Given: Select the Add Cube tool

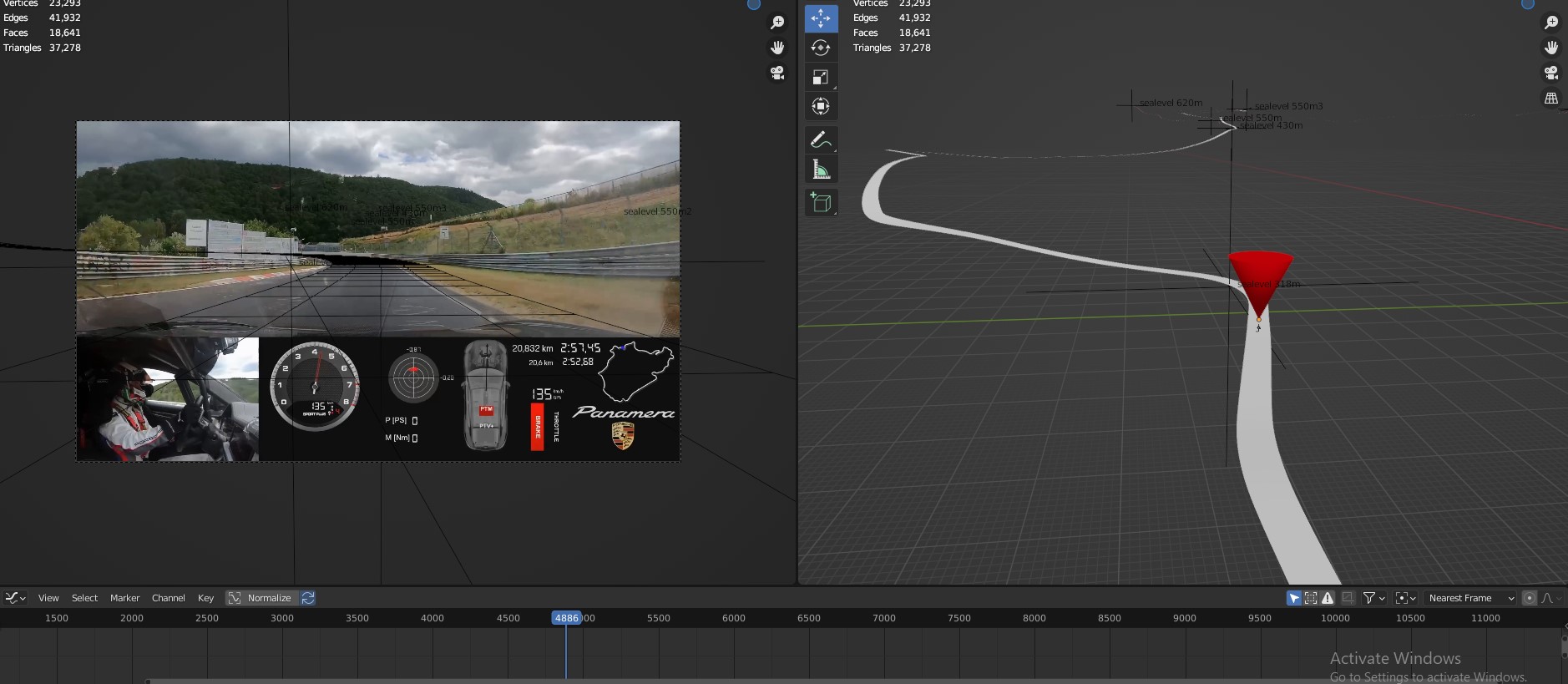Looking at the screenshot, I should tap(821, 203).
